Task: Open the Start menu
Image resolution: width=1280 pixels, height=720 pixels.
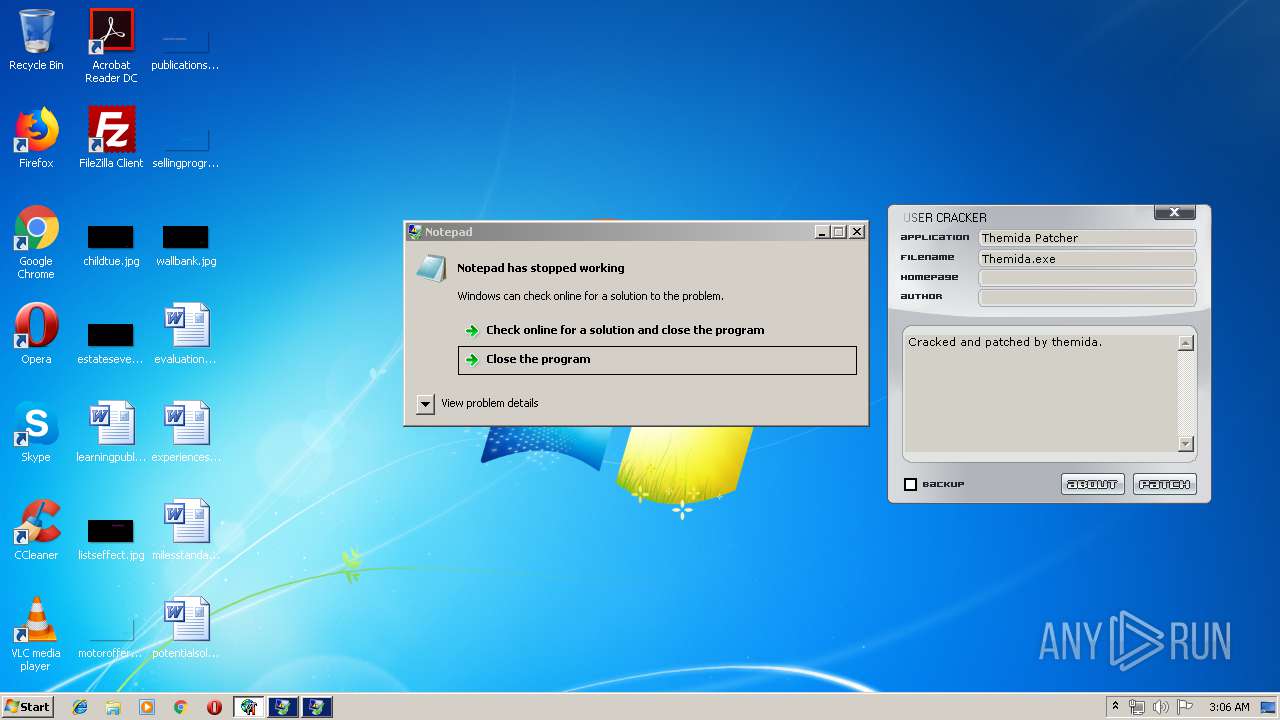Action: tap(27, 707)
